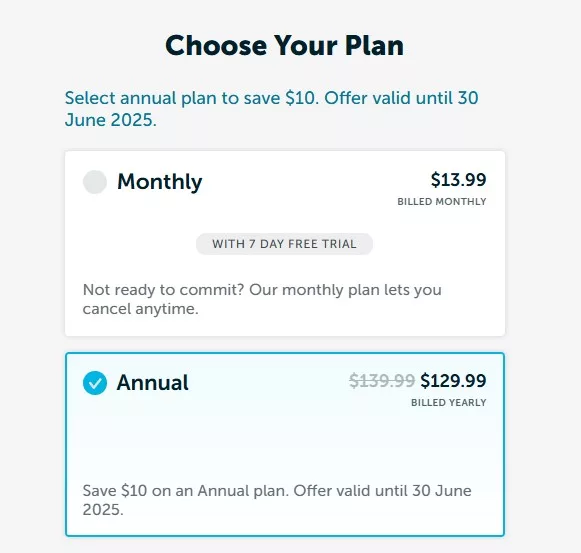Click the Annual plan title text
The height and width of the screenshot is (553, 581).
153,383
